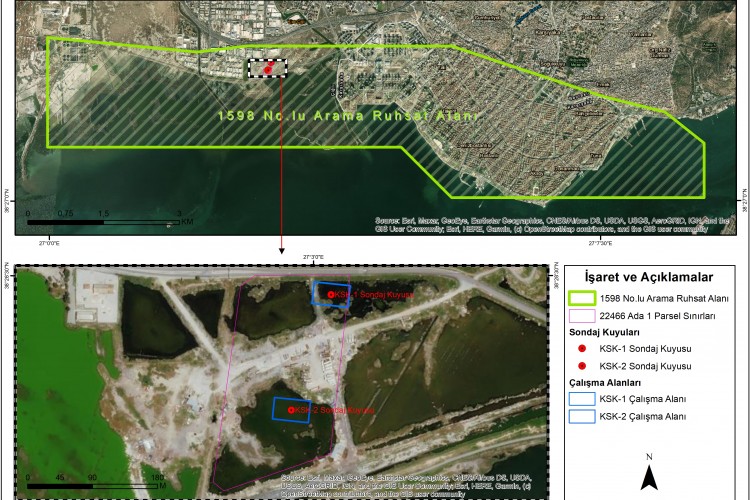Select the blue legend swatch for KSK-1 Çalışma Alanı
This screenshot has width=750, height=500.
click(x=582, y=399)
